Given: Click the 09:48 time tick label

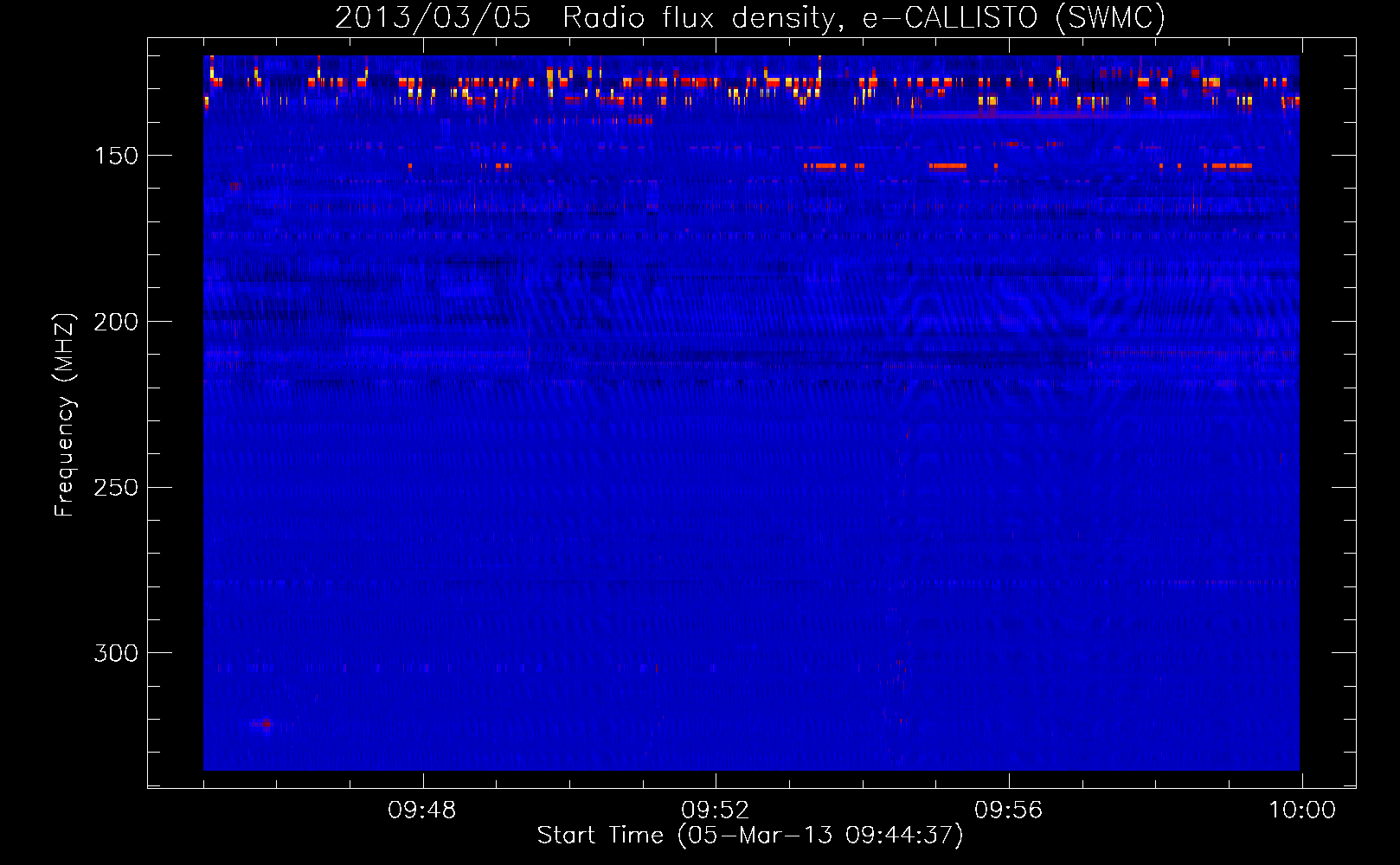Looking at the screenshot, I should pos(422,811).
